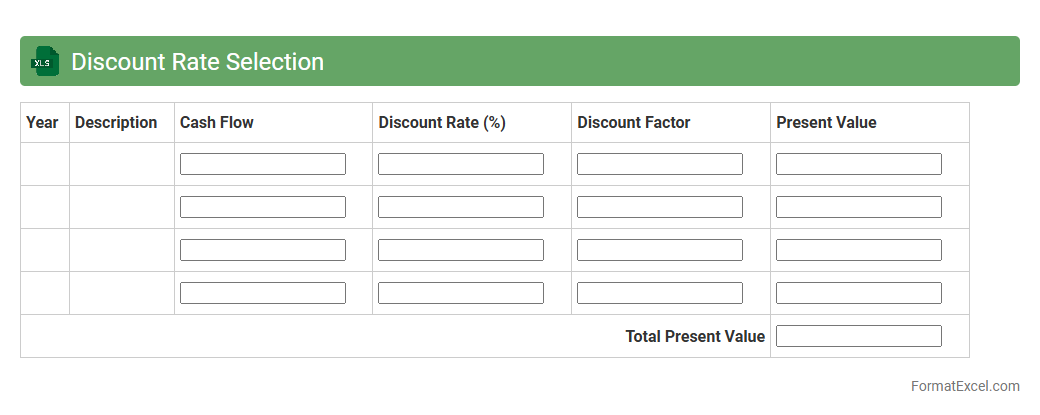1040x415 pixels.
Task: Click the Total Present Value field
Action: 859,336
